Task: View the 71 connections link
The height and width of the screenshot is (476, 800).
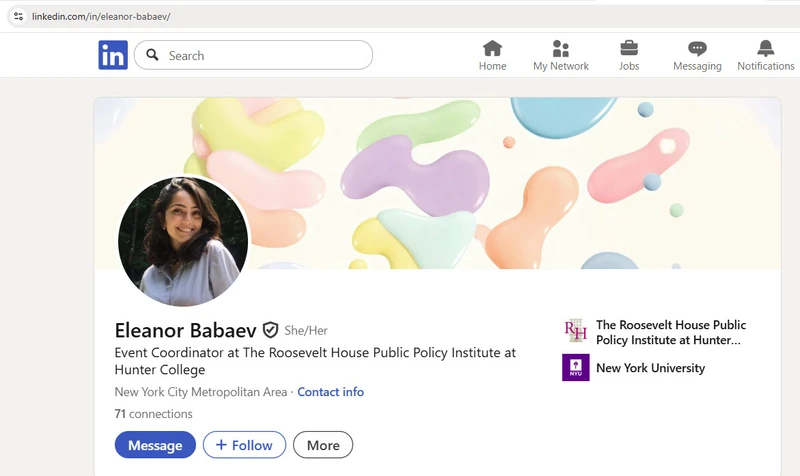Action: pyautogui.click(x=153, y=414)
